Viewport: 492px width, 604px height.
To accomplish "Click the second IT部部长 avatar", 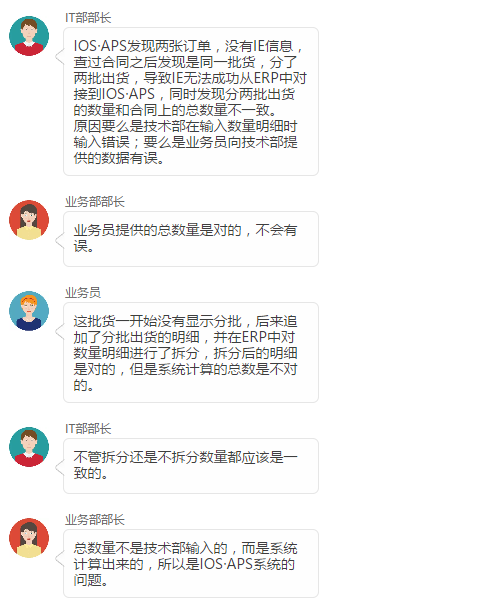I will [29, 447].
